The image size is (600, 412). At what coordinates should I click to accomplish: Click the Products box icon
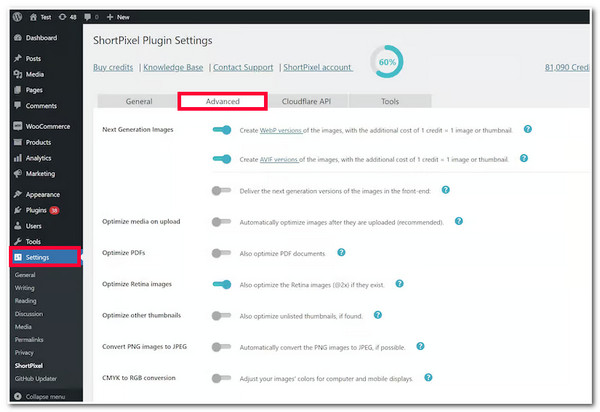coord(18,142)
